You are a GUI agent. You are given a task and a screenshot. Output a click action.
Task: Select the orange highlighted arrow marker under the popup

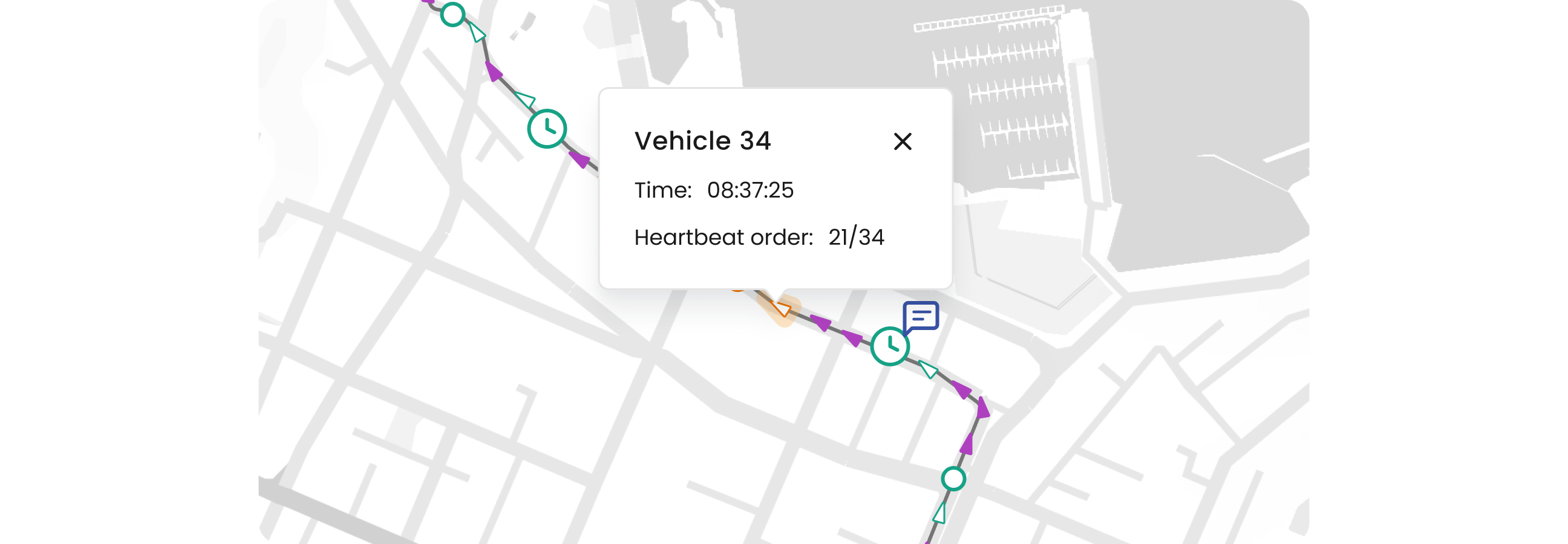point(780,308)
